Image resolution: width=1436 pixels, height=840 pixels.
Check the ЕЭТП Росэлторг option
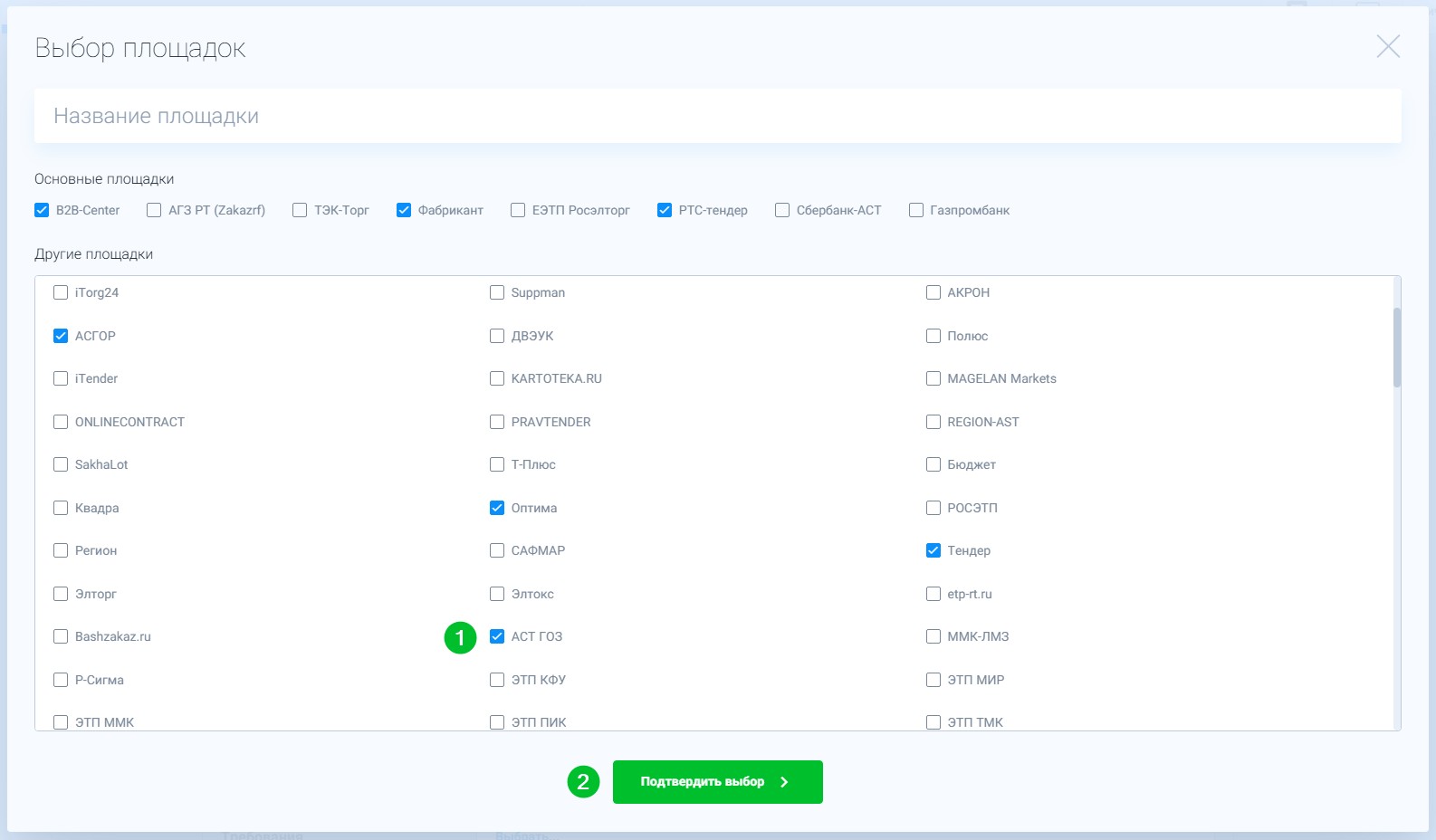coord(518,210)
